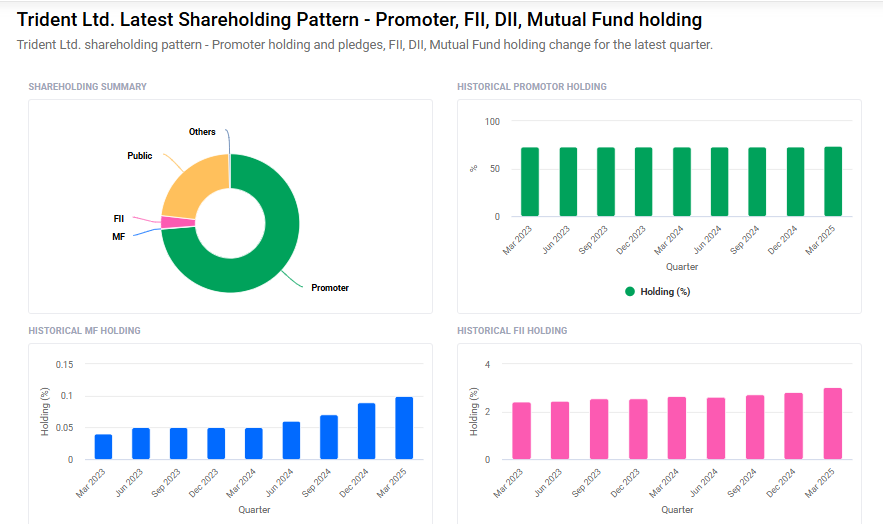Click the pink FII donut segment
Image resolution: width=883 pixels, height=524 pixels.
[177, 222]
